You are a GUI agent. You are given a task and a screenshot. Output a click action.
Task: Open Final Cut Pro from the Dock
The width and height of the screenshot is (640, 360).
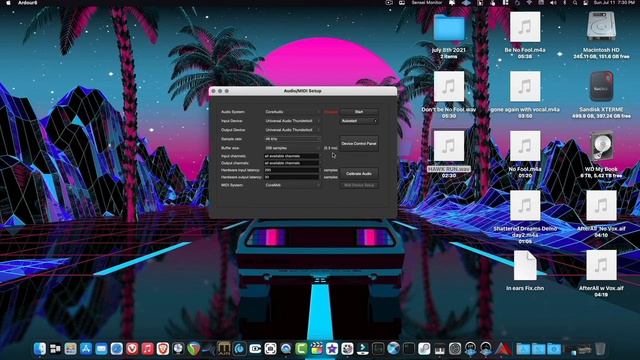click(x=316, y=349)
